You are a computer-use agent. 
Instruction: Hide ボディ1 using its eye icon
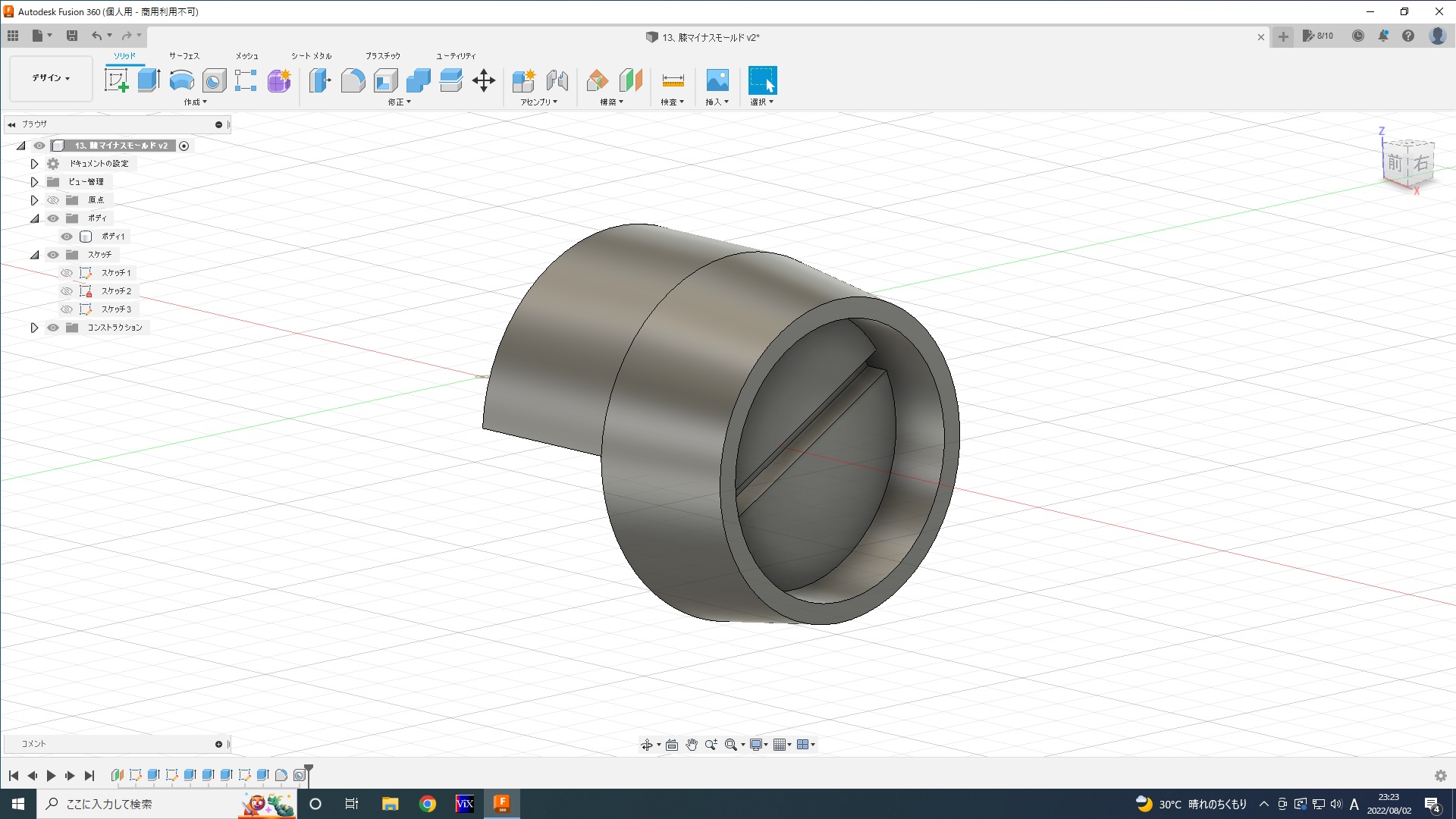67,237
